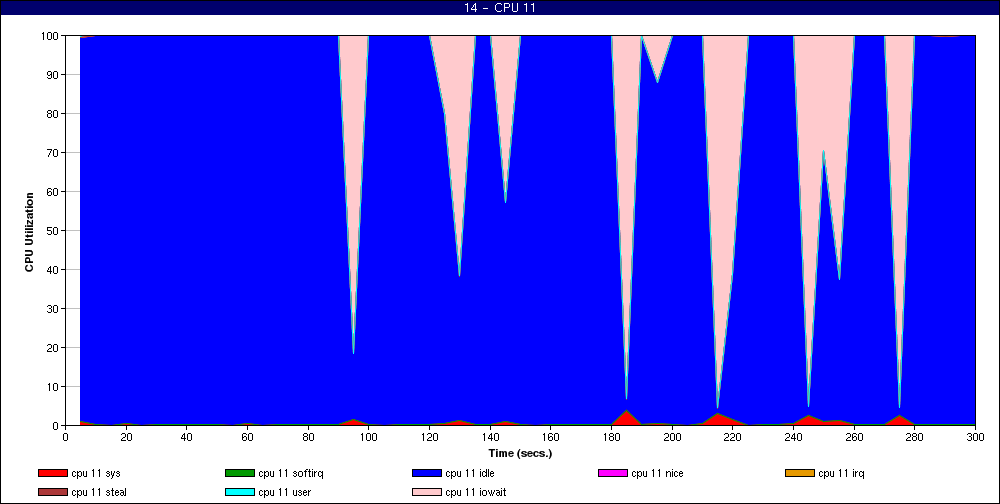Select the 'cpu 11 irq' legend label
Image resolution: width=1000 pixels, height=504 pixels.
tap(841, 474)
